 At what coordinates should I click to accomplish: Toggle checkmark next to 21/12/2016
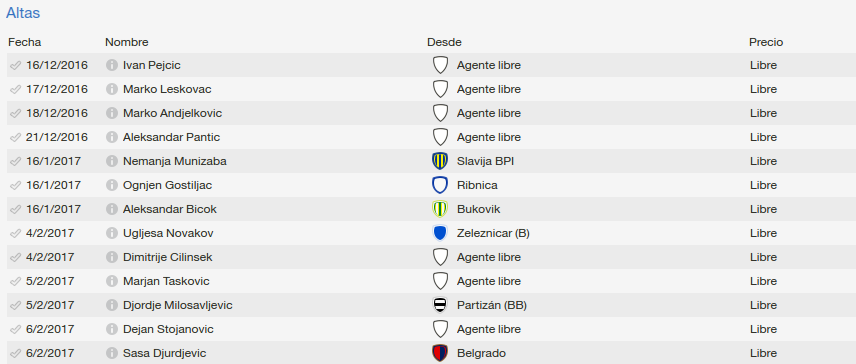click(x=15, y=138)
